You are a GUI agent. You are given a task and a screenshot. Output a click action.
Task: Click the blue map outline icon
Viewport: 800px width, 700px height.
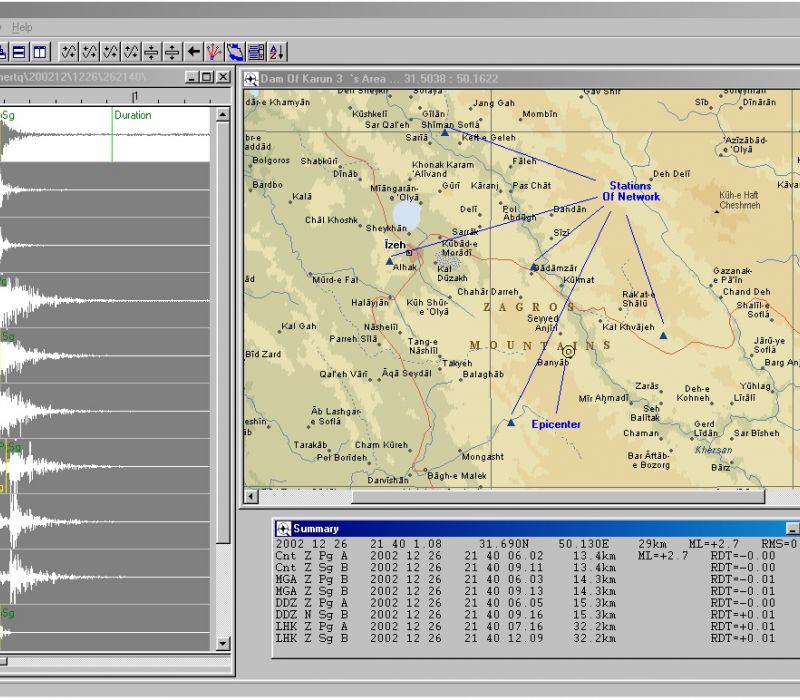235,51
